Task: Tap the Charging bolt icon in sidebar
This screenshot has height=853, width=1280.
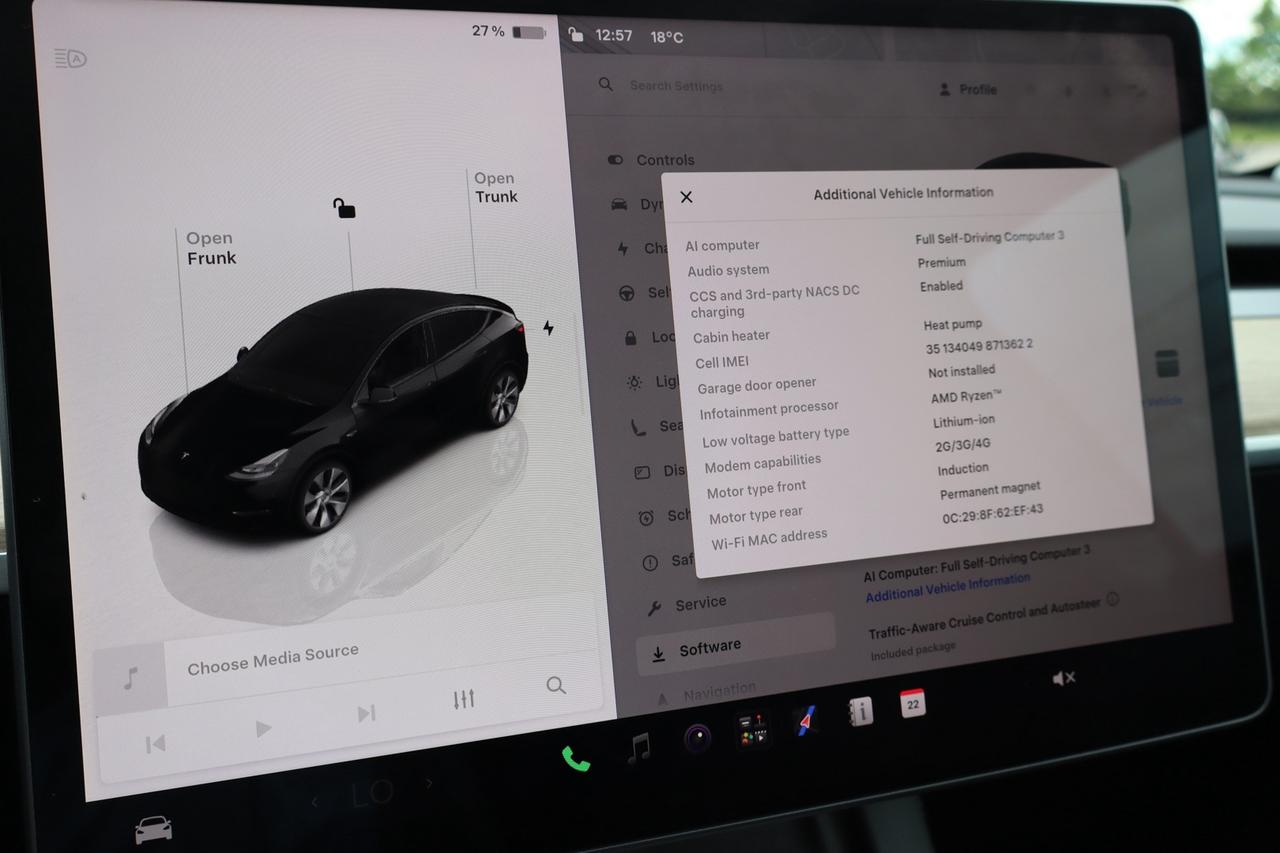Action: pos(623,249)
